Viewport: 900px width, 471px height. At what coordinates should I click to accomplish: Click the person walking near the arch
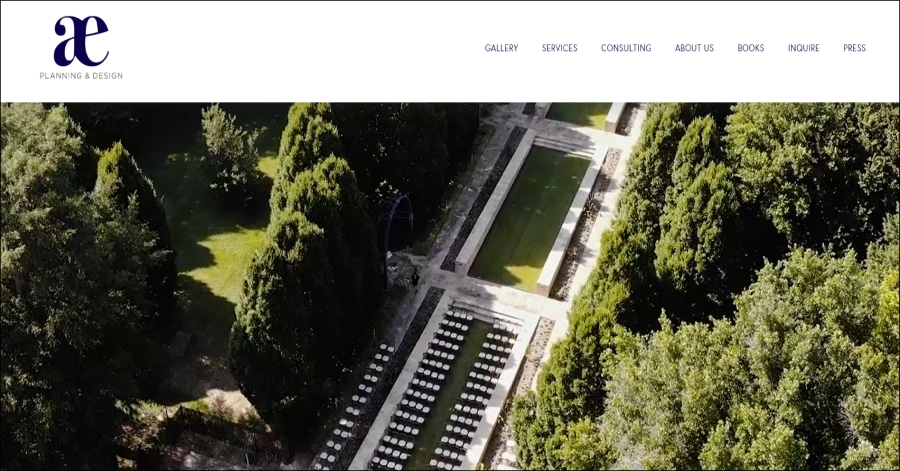tap(415, 279)
